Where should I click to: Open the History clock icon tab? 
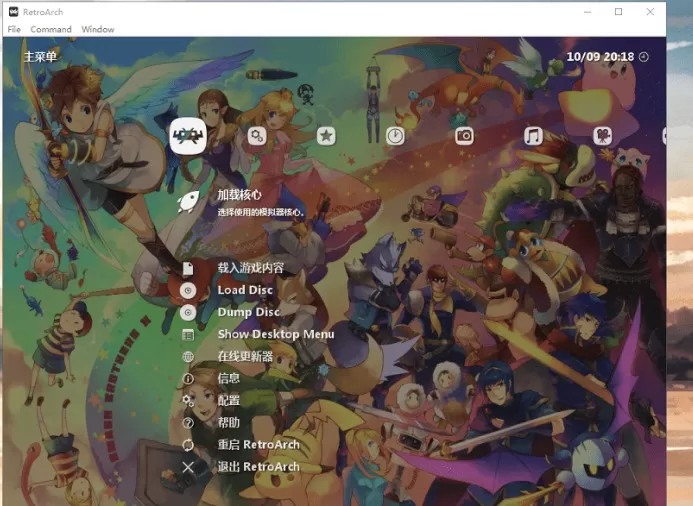(396, 136)
